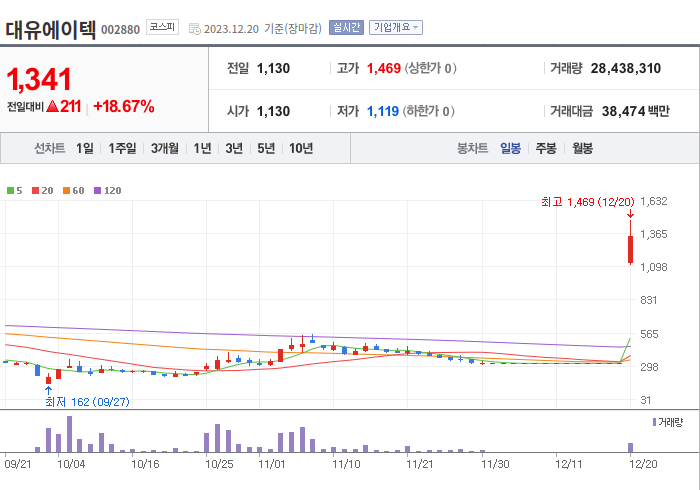The height and width of the screenshot is (490, 700).
Task: Click the current price 1,341
Action: [39, 79]
